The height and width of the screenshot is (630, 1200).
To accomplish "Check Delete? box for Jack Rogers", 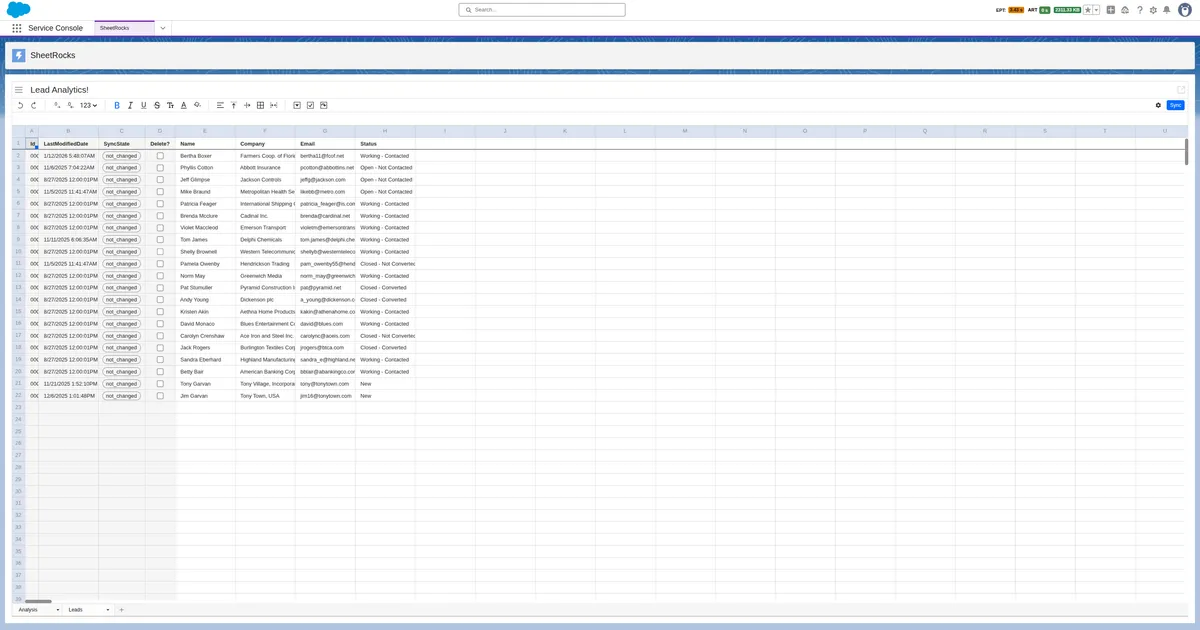I will [x=160, y=348].
